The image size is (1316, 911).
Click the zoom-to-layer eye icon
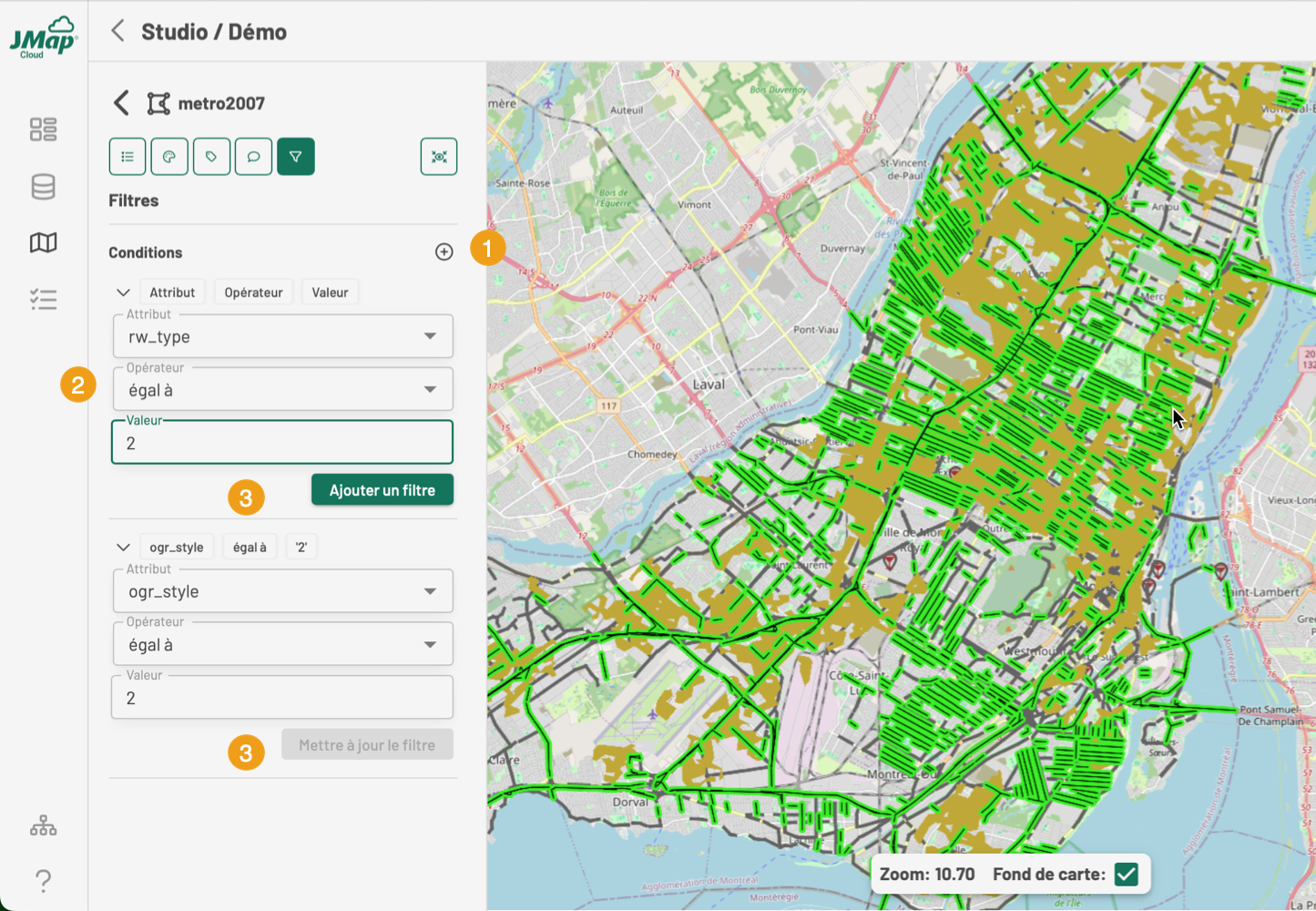click(x=439, y=157)
